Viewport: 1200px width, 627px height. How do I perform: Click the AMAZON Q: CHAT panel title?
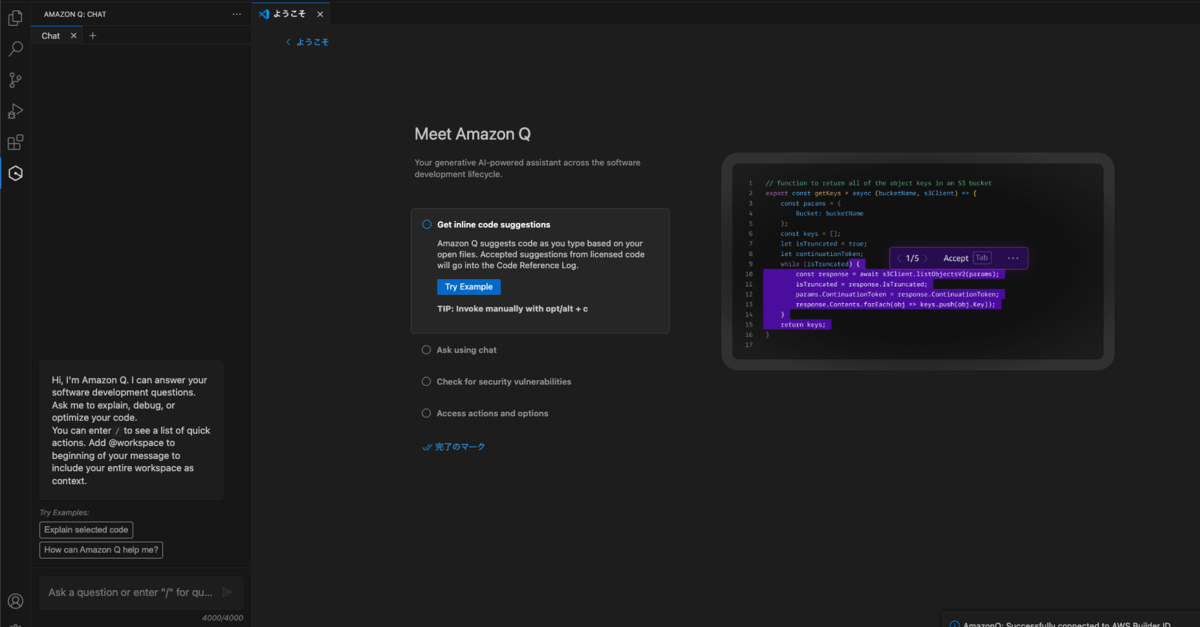click(x=75, y=14)
